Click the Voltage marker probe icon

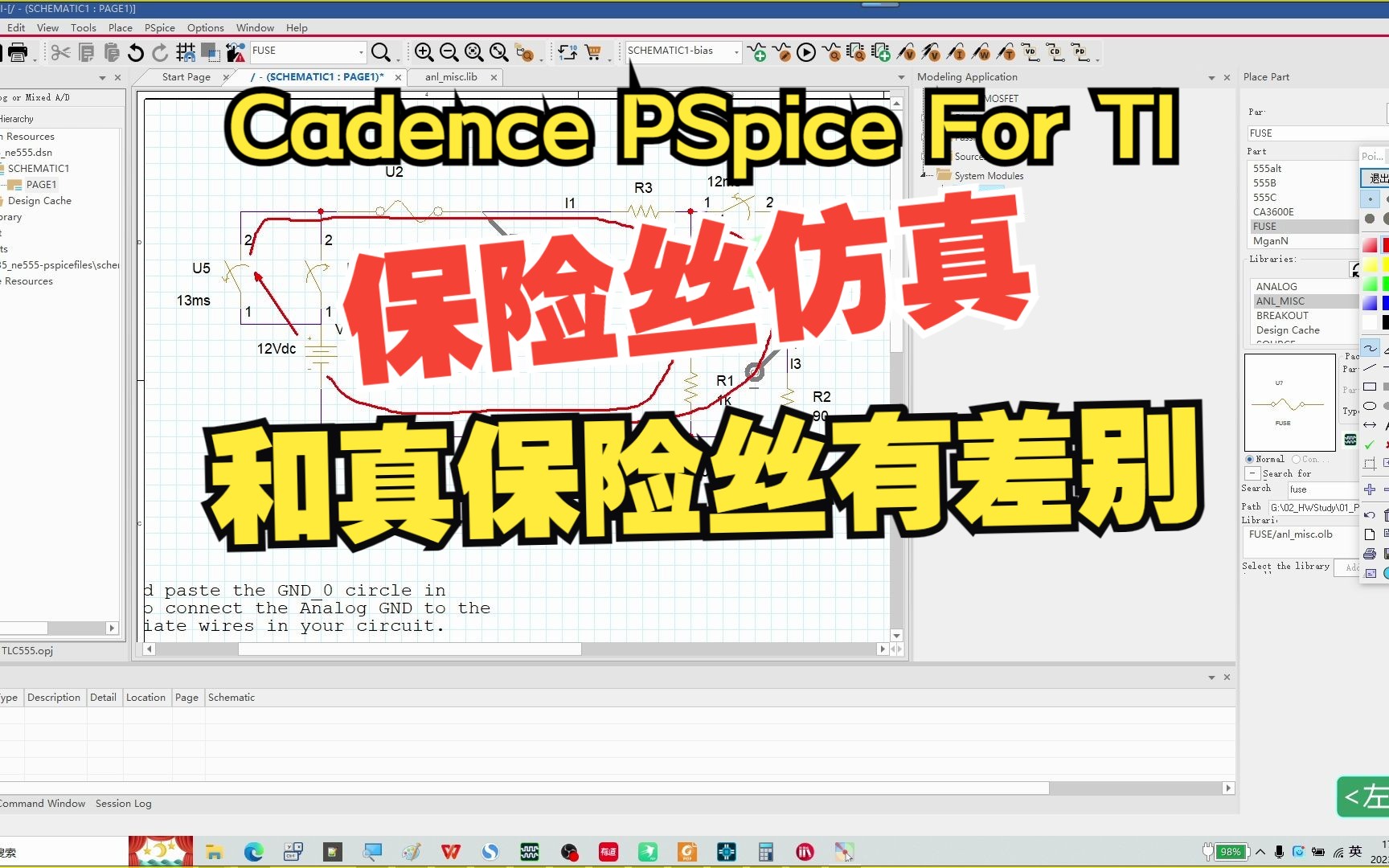(906, 53)
